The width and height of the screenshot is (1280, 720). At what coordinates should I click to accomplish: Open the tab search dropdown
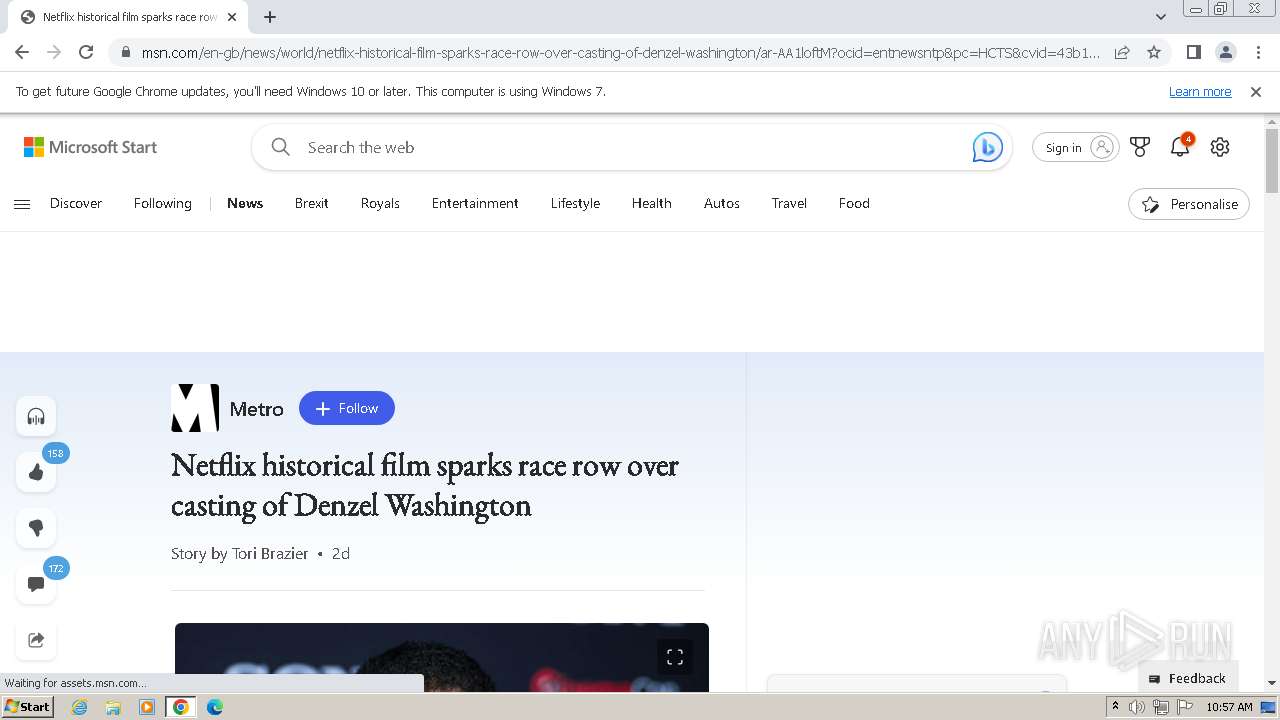(x=1160, y=17)
